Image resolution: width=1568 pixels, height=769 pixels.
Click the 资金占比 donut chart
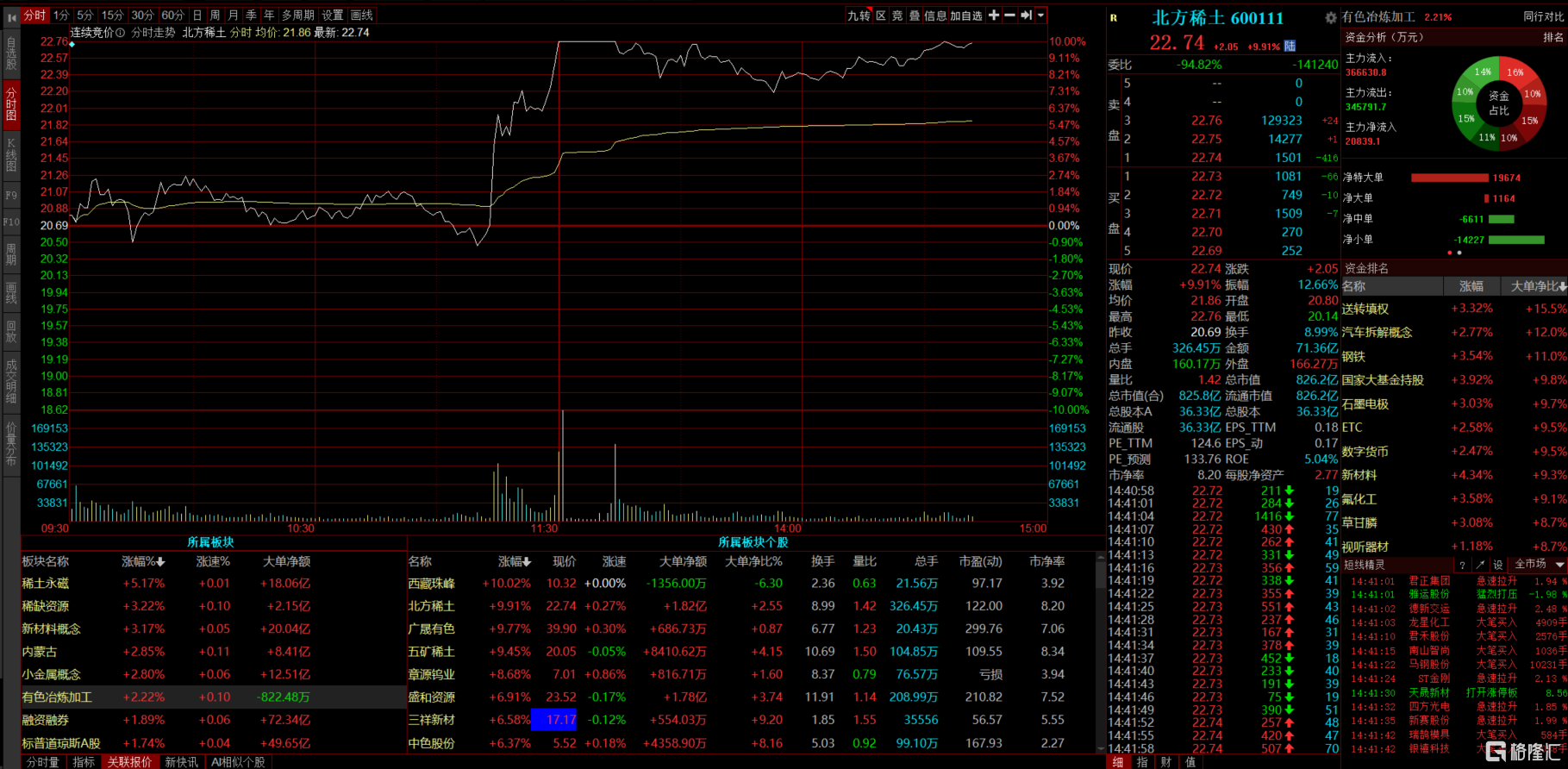pyautogui.click(x=1498, y=103)
